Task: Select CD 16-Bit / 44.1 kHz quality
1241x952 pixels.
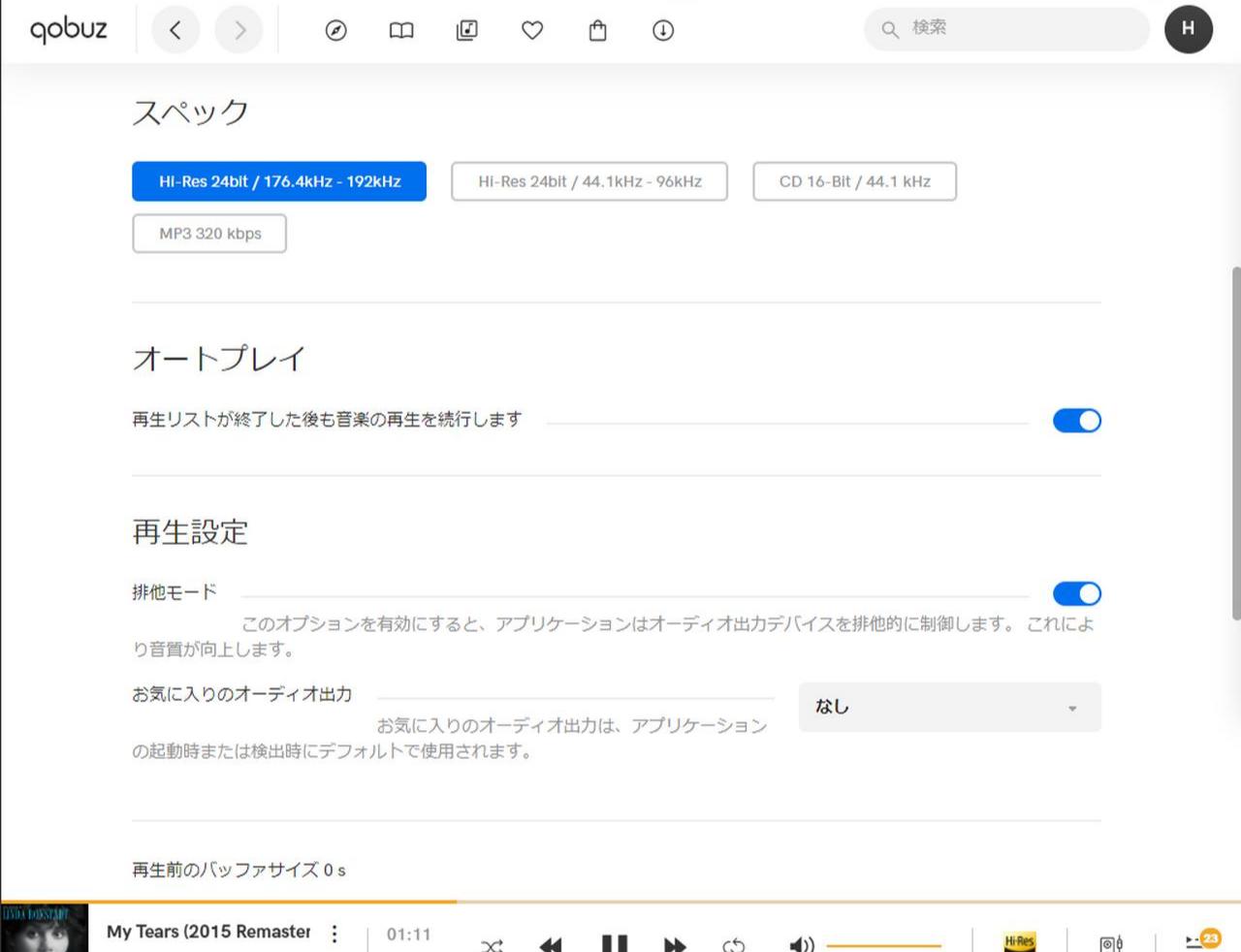Action: 854,181
